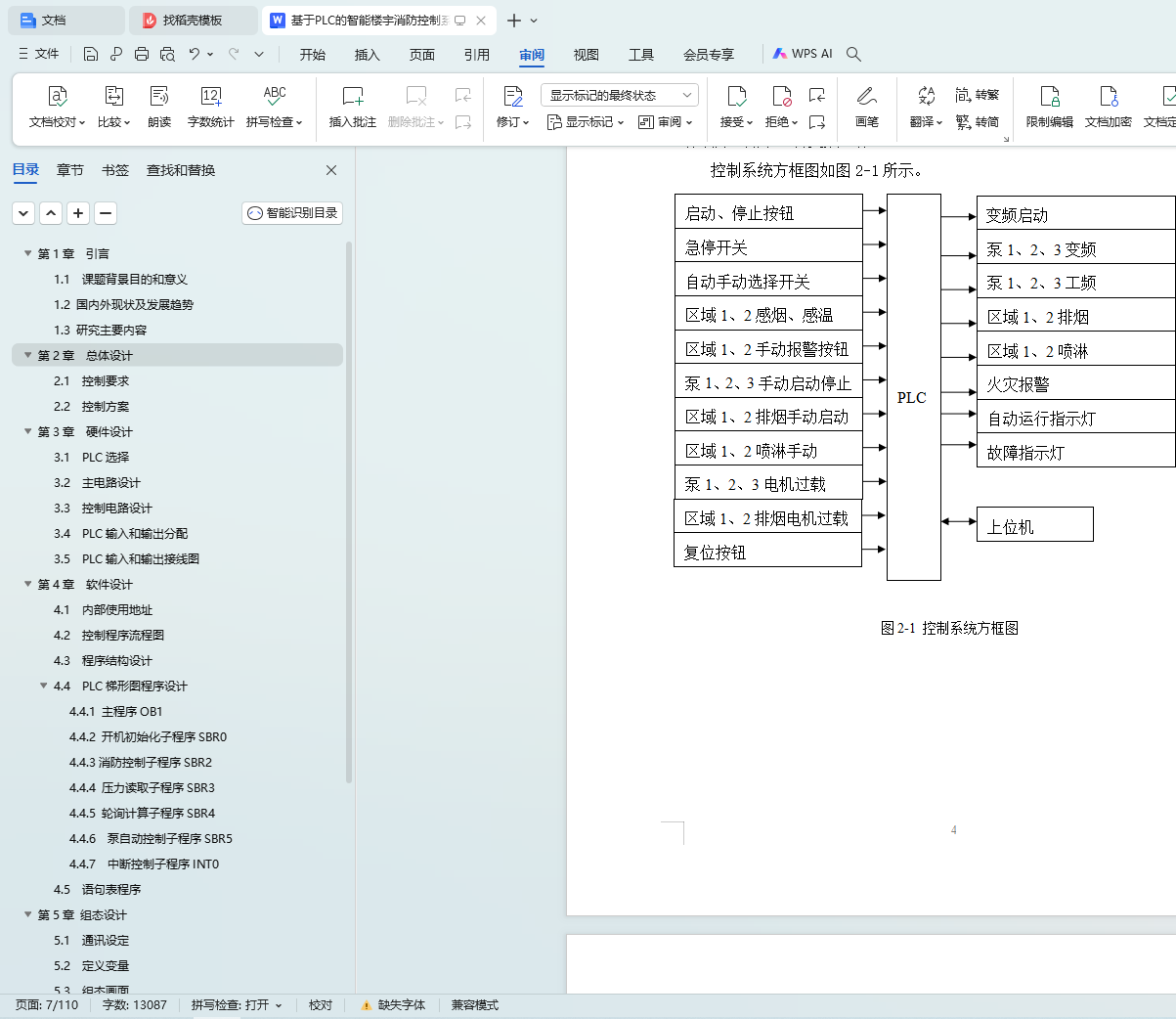Select the 画笔 ink pen tool
The width and height of the screenshot is (1176, 1019).
(x=867, y=107)
